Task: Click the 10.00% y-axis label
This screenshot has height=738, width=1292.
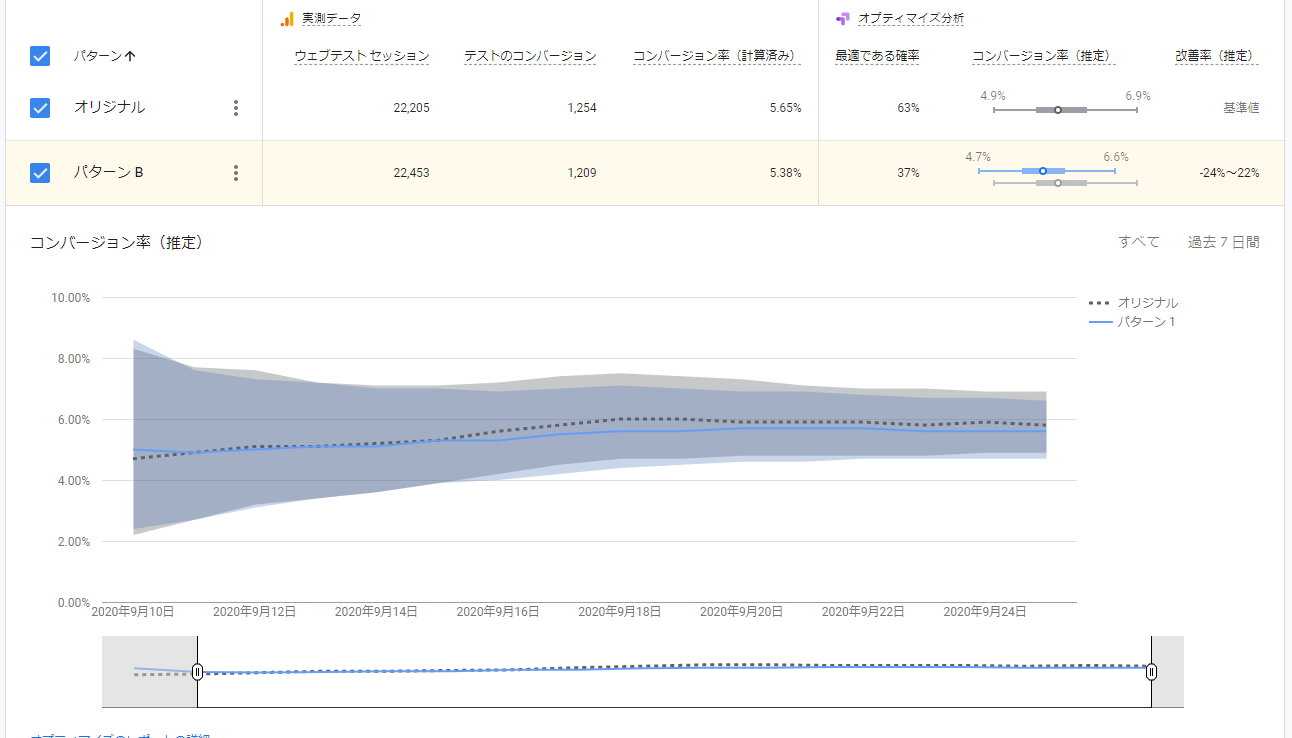Action: tap(70, 298)
